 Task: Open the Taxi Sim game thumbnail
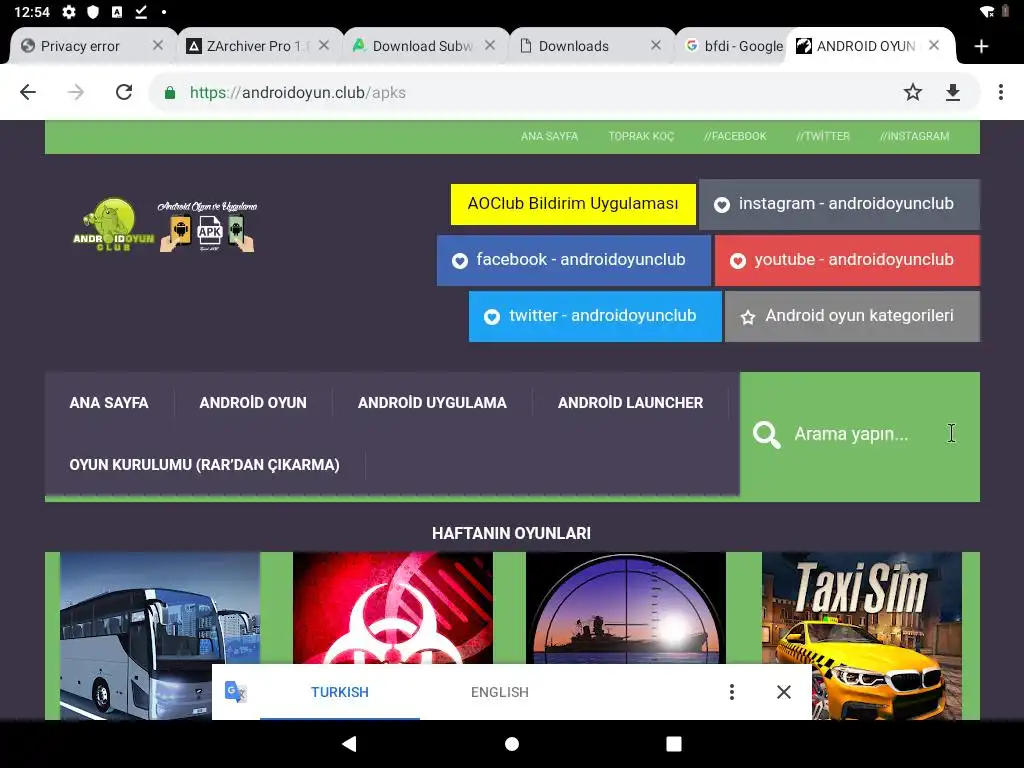pyautogui.click(x=861, y=636)
